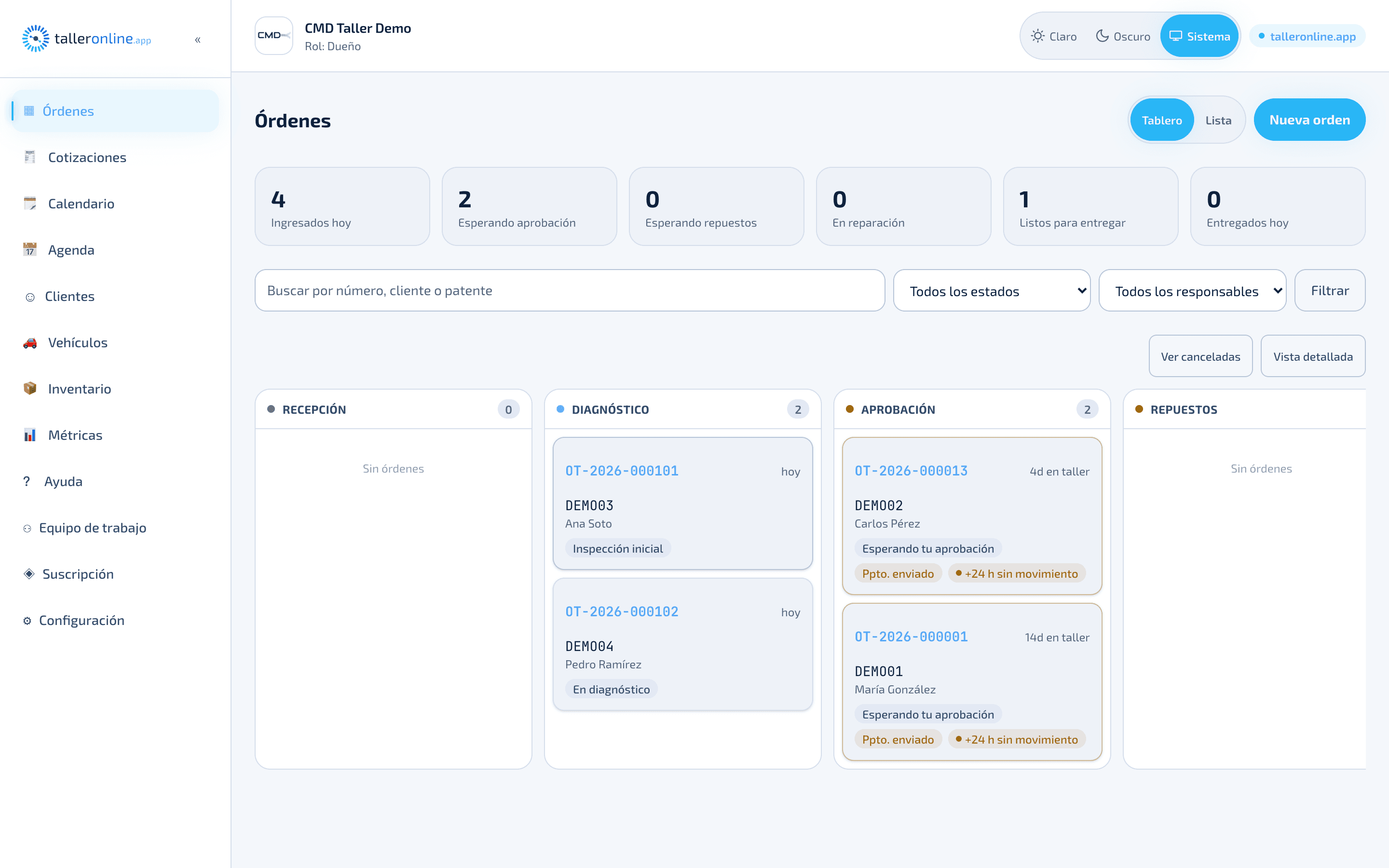Click +24 h sin movimiento on DEMO01 card
This screenshot has width=1389, height=868.
click(x=1017, y=739)
